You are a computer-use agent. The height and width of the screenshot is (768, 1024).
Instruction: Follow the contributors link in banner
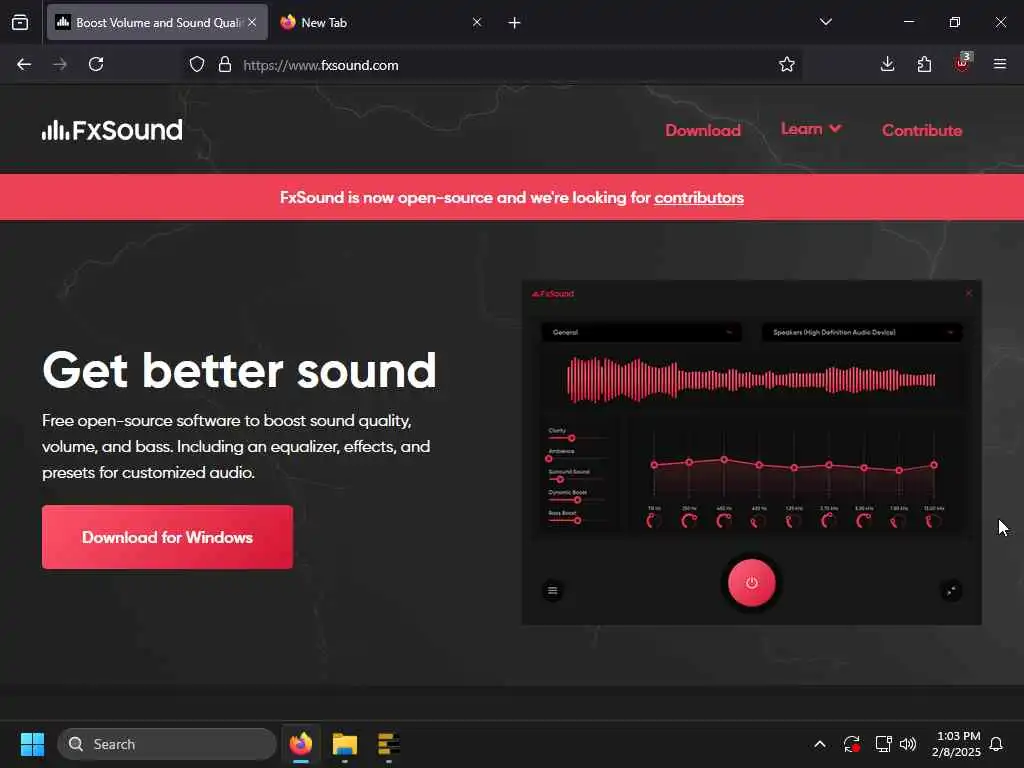pyautogui.click(x=699, y=198)
